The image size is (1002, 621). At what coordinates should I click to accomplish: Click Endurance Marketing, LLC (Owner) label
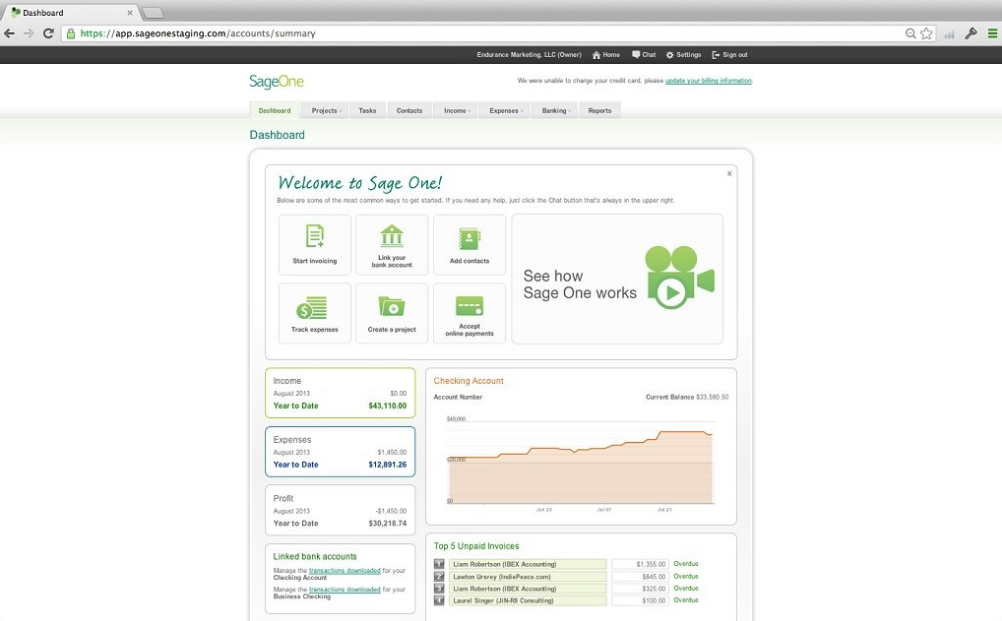pos(529,55)
